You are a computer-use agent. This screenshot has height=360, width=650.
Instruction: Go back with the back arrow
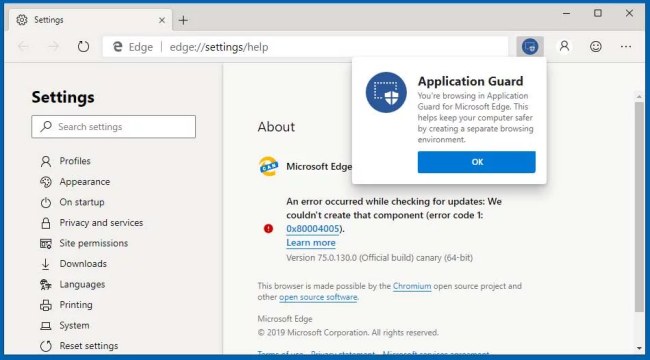23,46
